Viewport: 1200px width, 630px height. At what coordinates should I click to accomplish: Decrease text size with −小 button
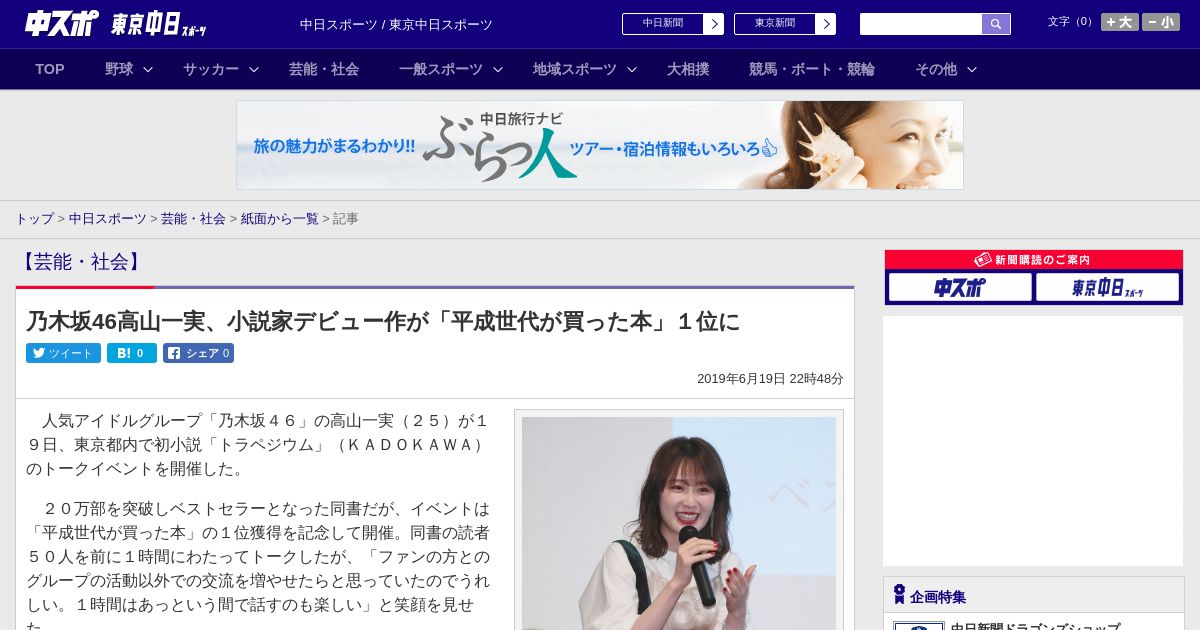coord(1161,22)
